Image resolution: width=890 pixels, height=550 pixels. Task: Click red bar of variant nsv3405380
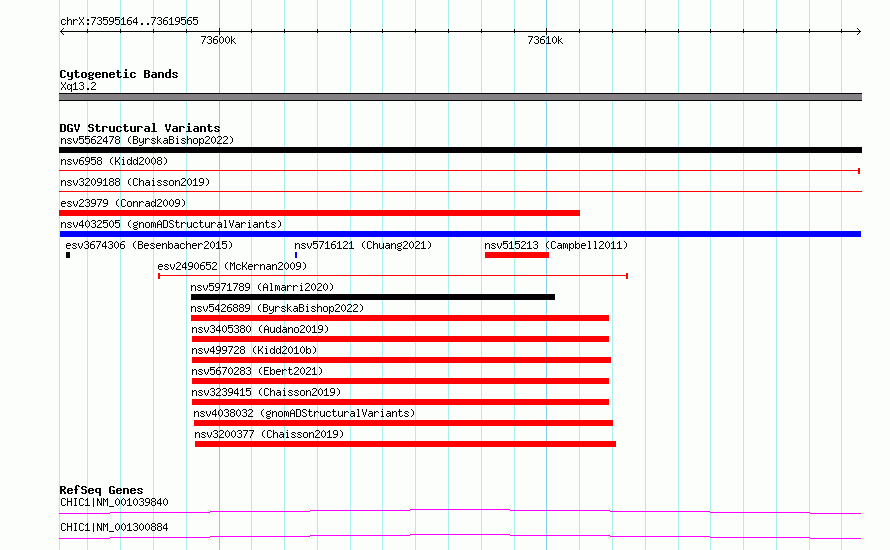pyautogui.click(x=401, y=339)
